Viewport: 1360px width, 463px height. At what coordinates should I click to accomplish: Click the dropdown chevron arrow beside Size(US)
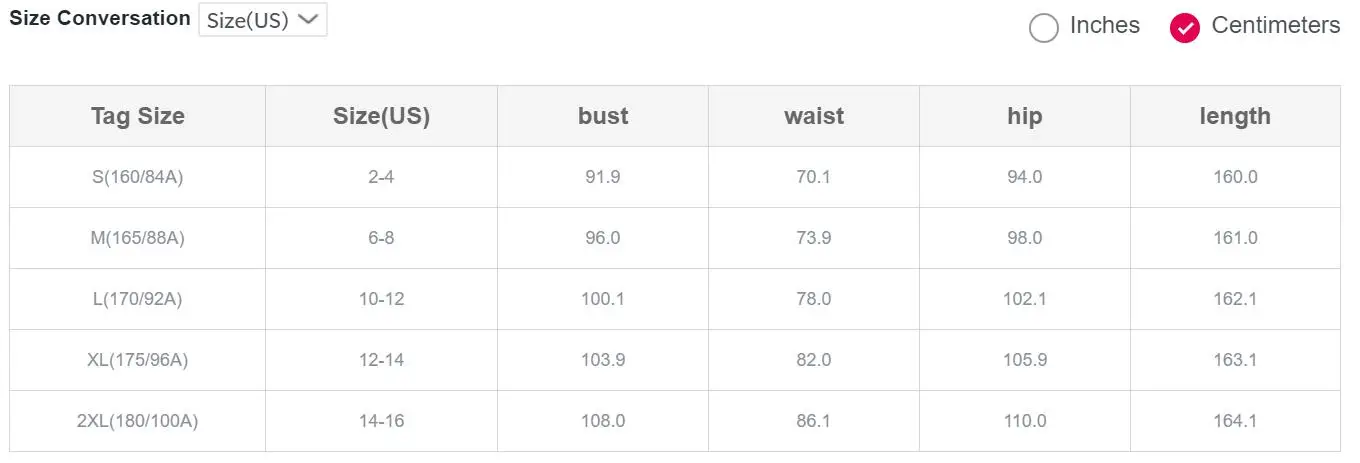point(308,20)
